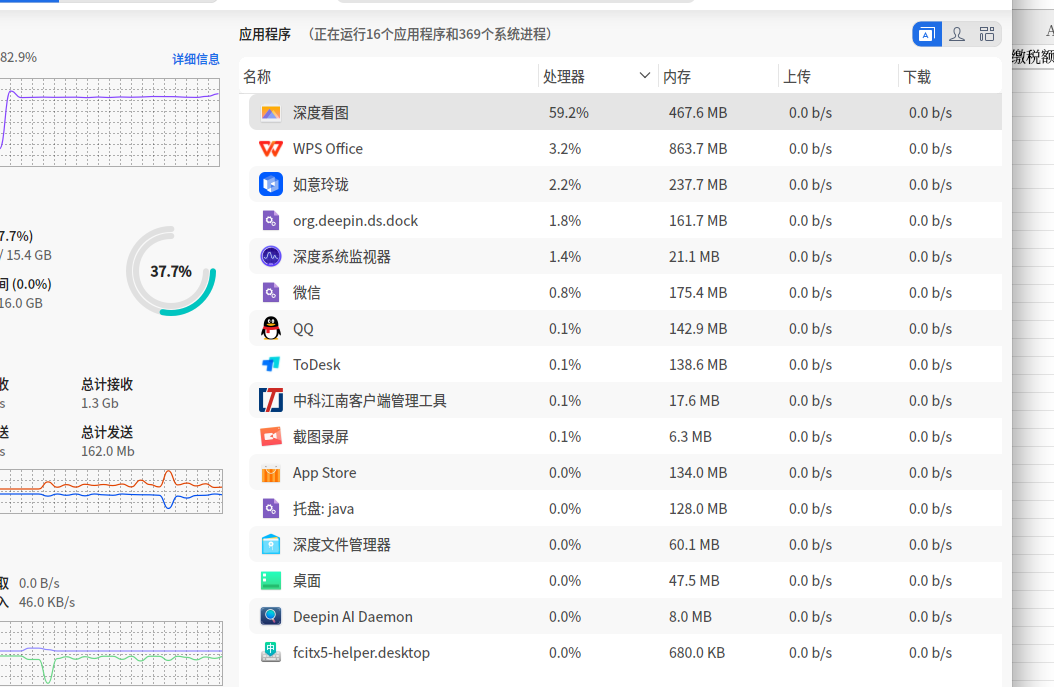
Task: Click the 6.3 MB memory value
Action: pos(690,437)
